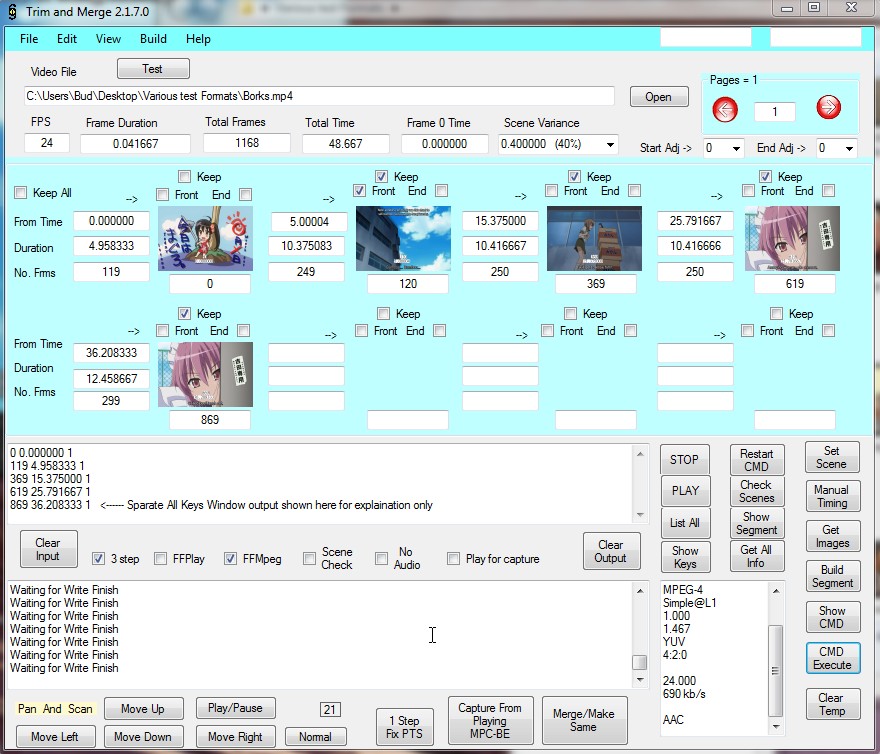Click the Clear Output button
880x754 pixels.
pos(611,551)
